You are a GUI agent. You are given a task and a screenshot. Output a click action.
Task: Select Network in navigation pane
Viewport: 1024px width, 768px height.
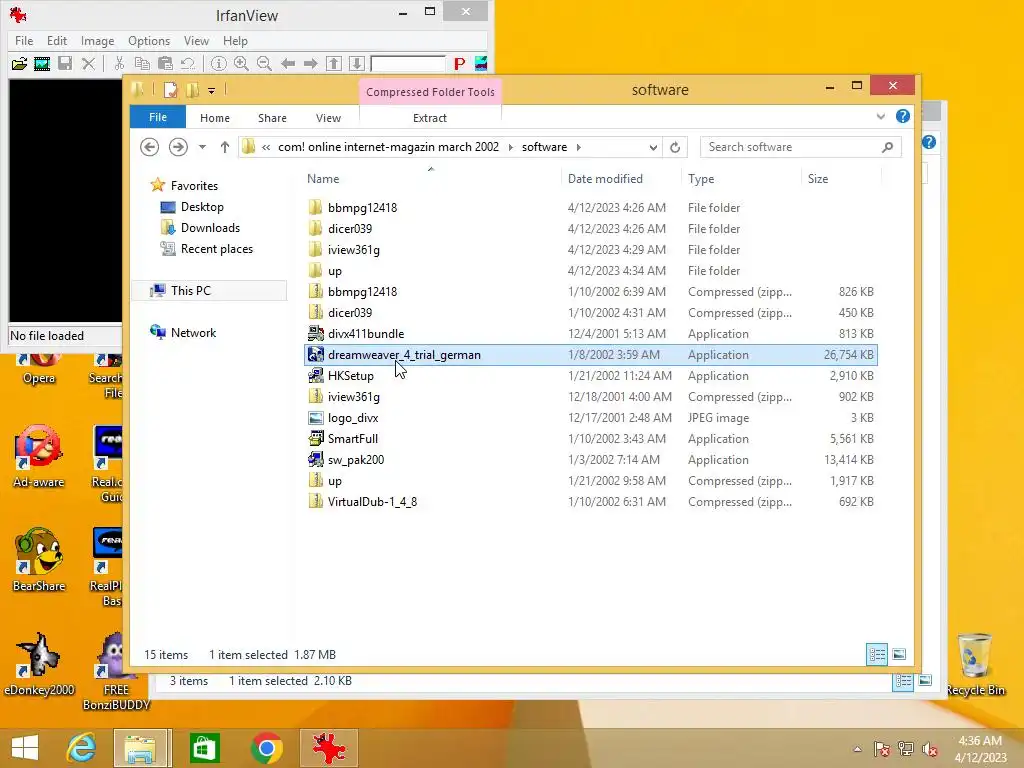pyautogui.click(x=193, y=332)
